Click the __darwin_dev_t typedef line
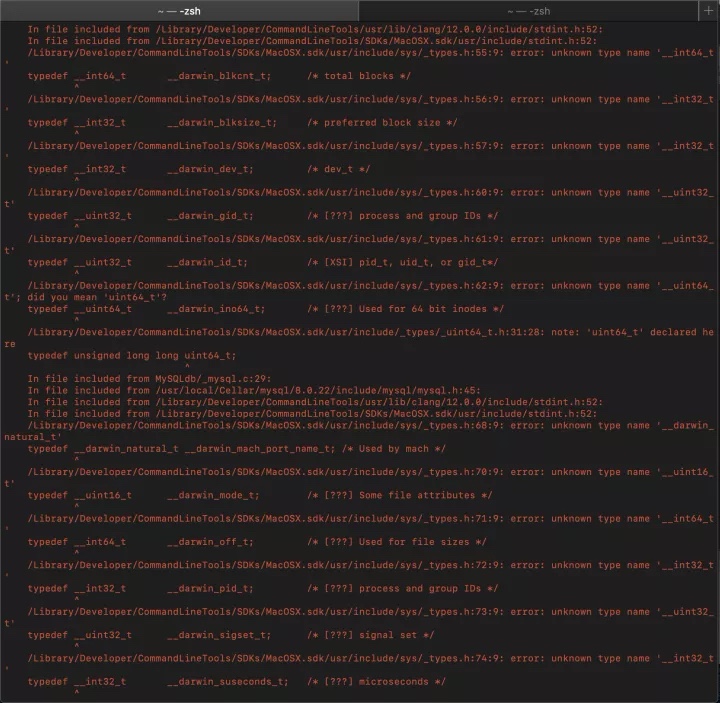The width and height of the screenshot is (720, 703). click(198, 169)
